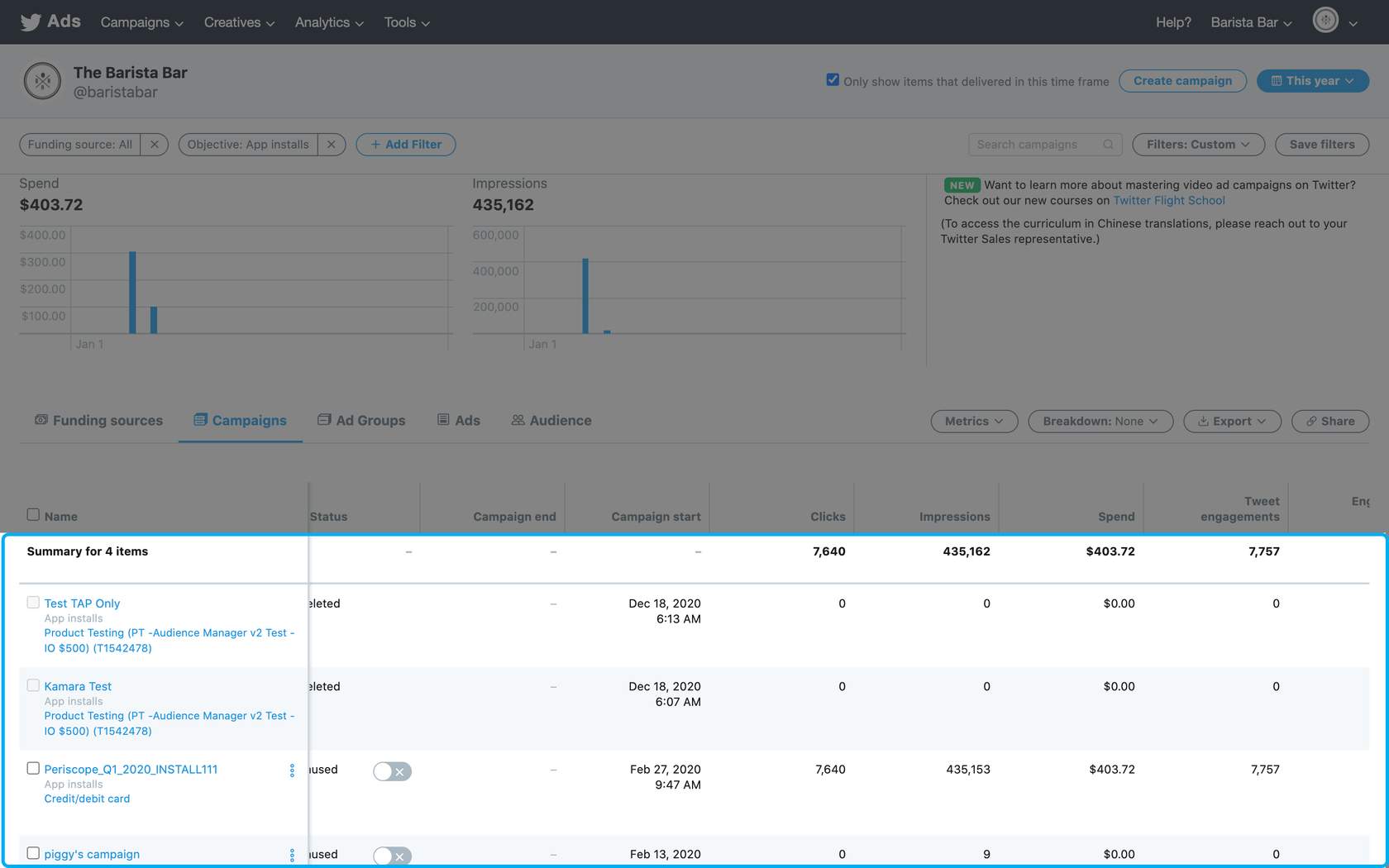This screenshot has width=1389, height=868.
Task: Click The Barista Bar profile picture
Action: 42,81
